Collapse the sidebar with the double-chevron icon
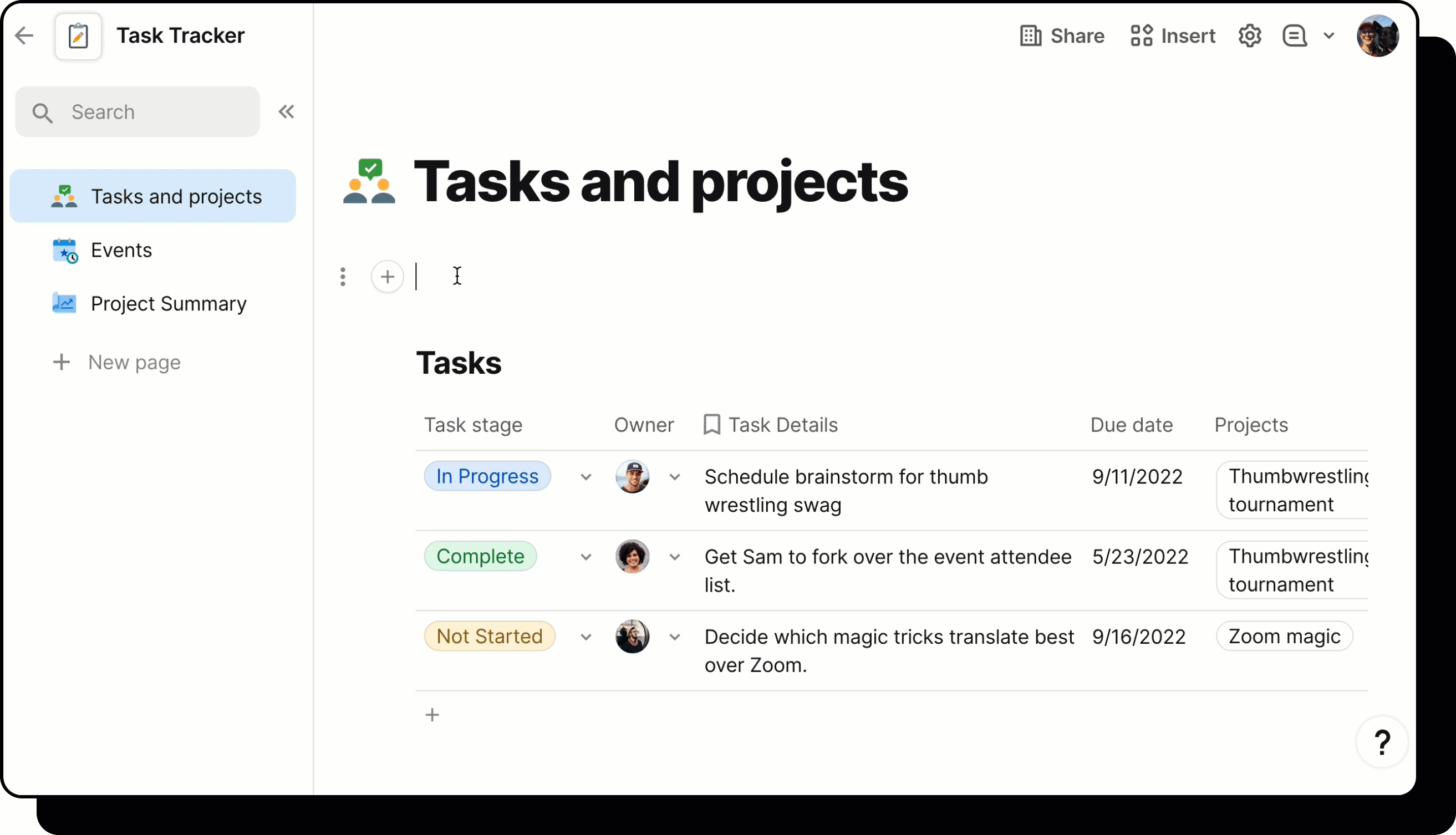 click(286, 111)
